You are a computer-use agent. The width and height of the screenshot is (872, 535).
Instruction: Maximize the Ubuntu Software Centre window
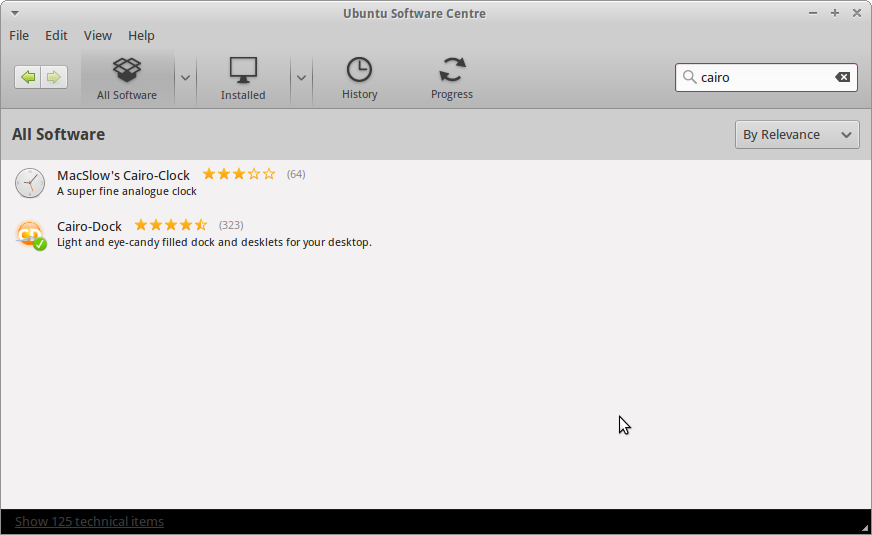[x=835, y=13]
